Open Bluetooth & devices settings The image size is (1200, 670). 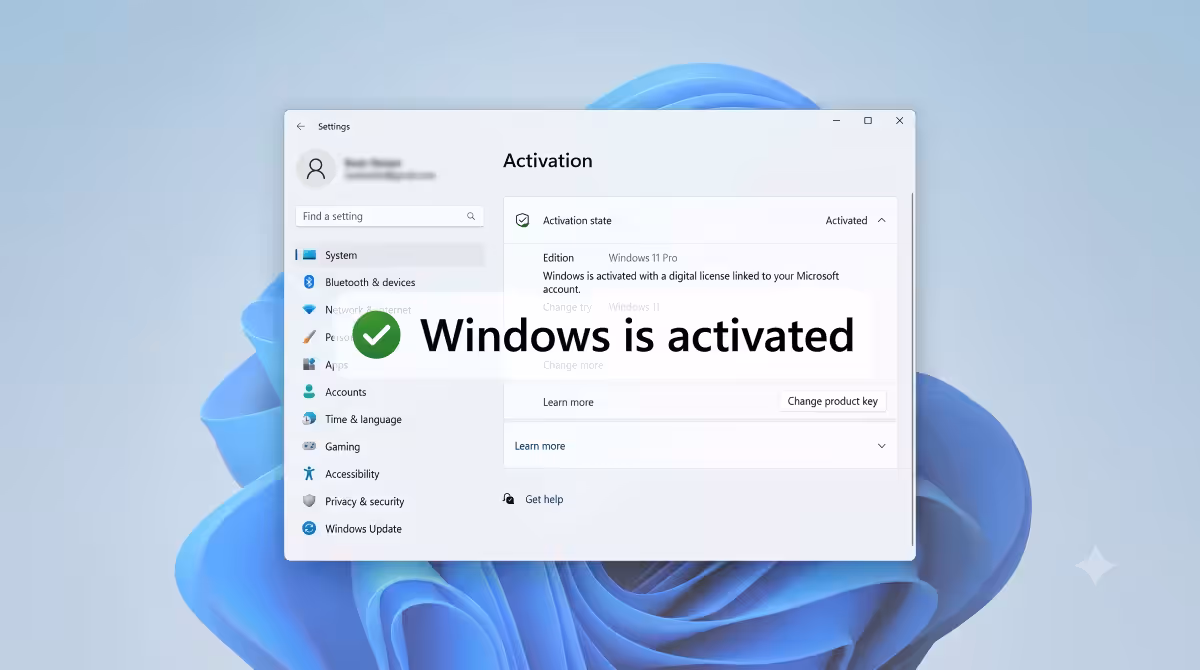coord(390,282)
